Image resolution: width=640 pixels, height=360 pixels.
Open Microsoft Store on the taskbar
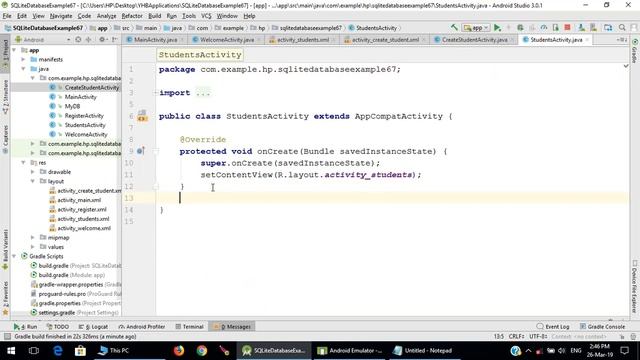click(80, 350)
